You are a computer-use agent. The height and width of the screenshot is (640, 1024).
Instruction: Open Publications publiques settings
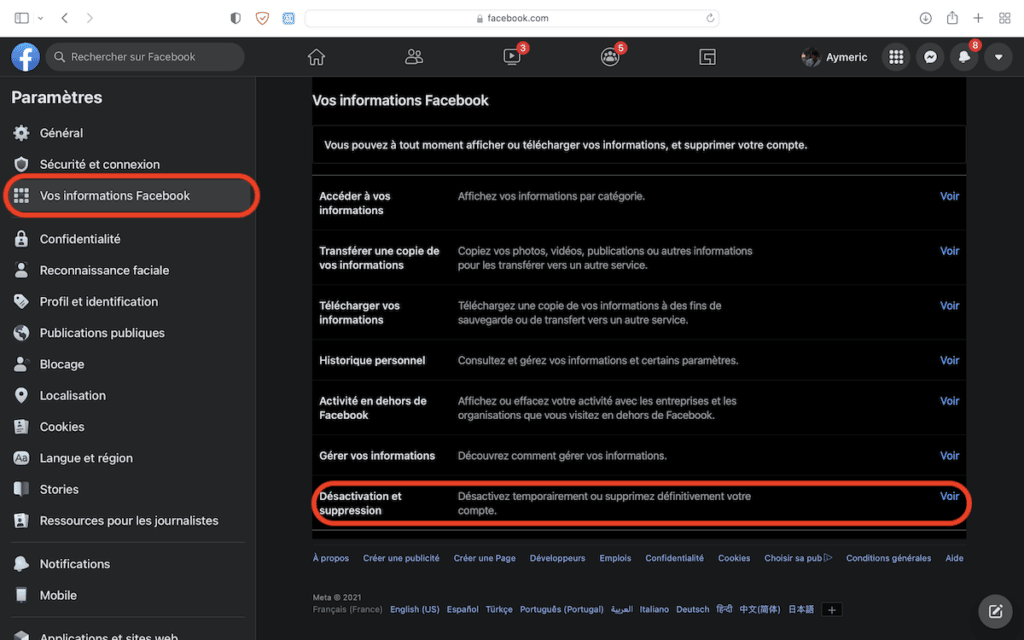click(x=128, y=333)
